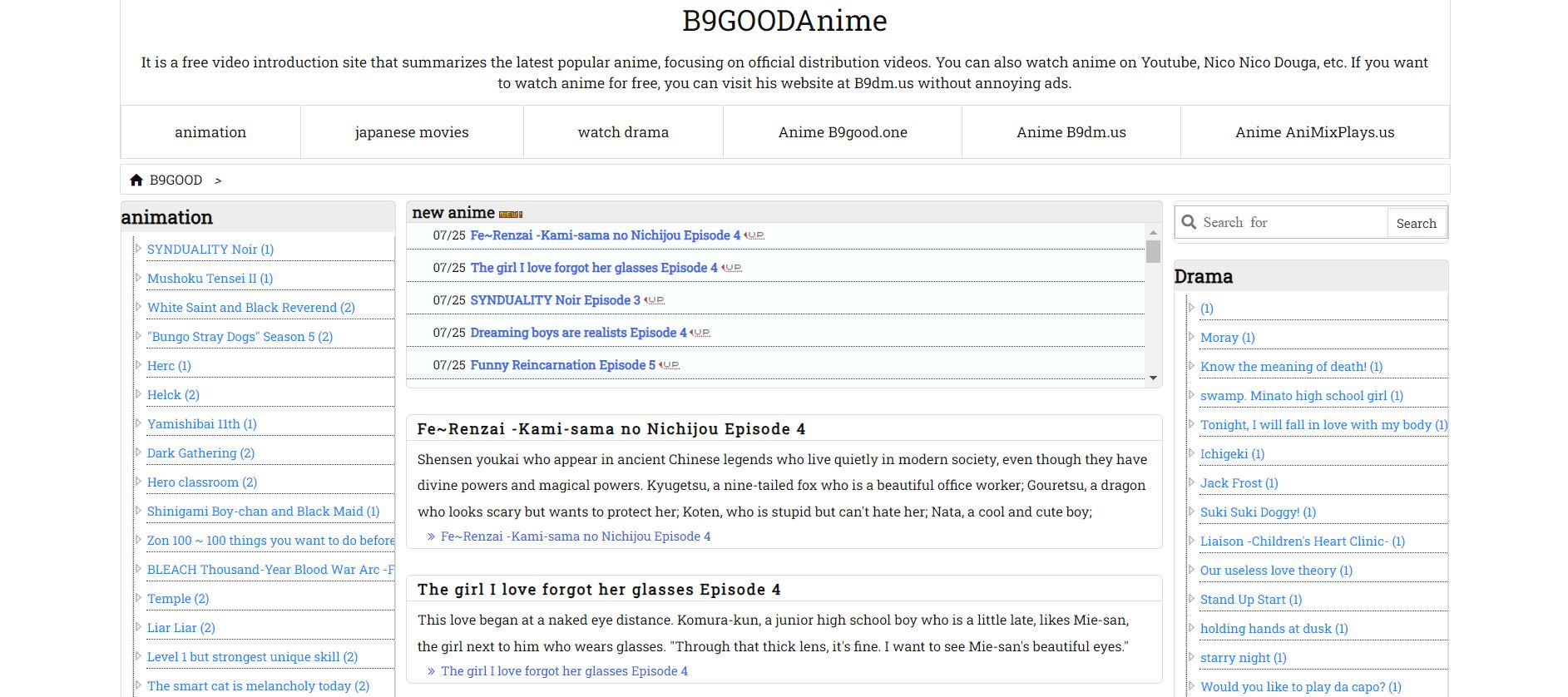Click triangle bullet before SYNDUALITY Noir (1)
The width and height of the screenshot is (1568, 697).
pyautogui.click(x=138, y=248)
